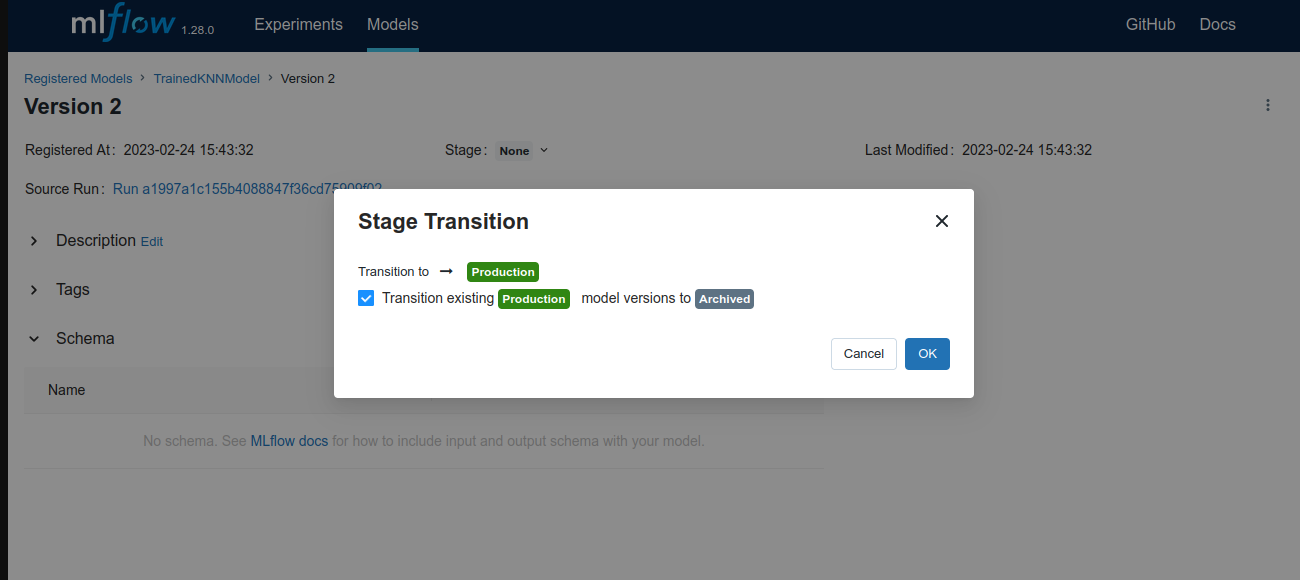Click the Tags section chevron arrow
The width and height of the screenshot is (1300, 580).
(x=34, y=289)
